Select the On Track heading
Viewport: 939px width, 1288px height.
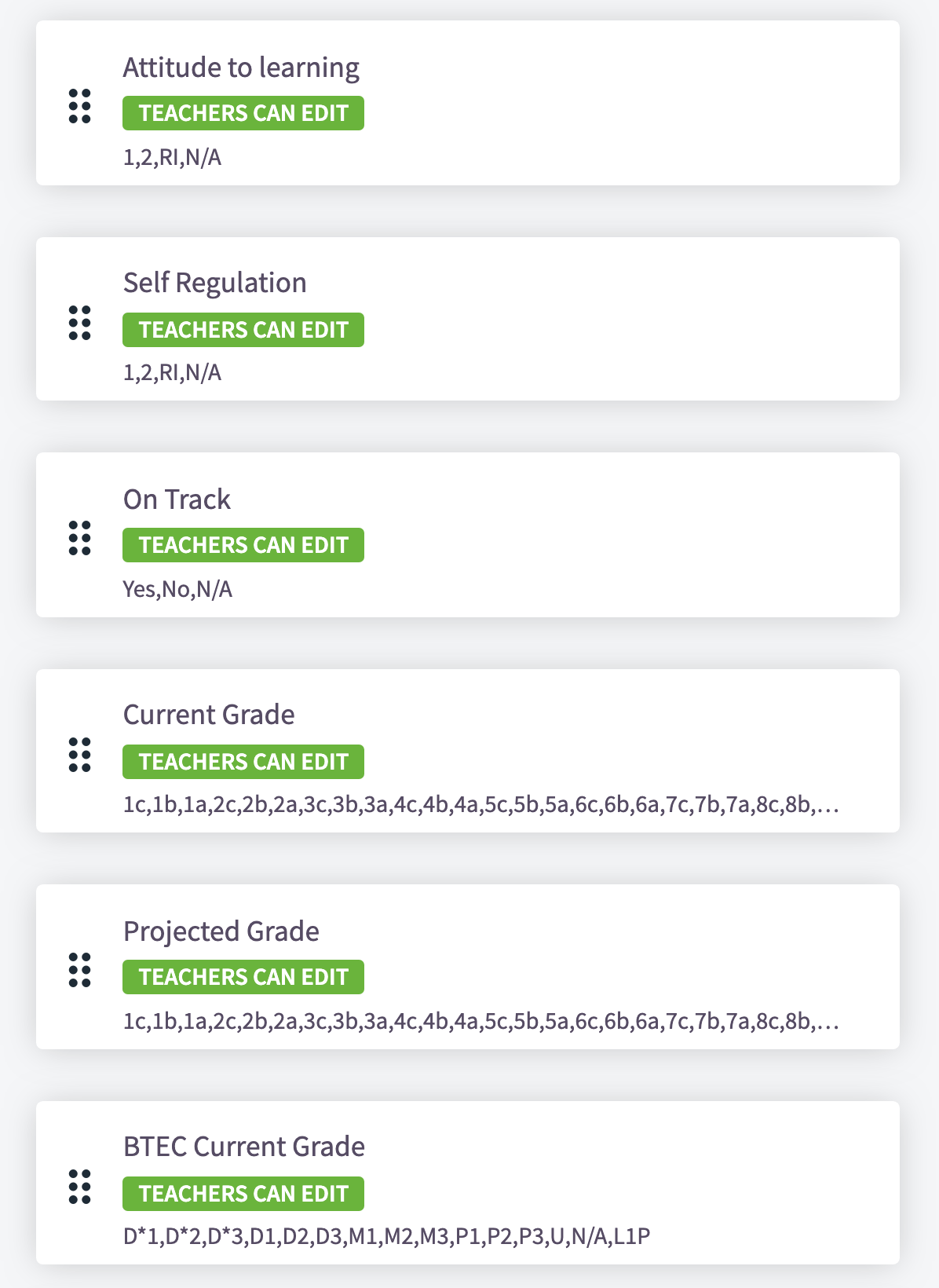pos(177,499)
